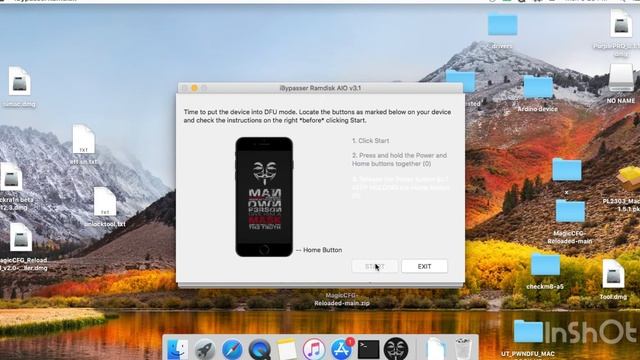This screenshot has width=640, height=360.
Task: Open the Trash in the dock
Action: [x=463, y=349]
